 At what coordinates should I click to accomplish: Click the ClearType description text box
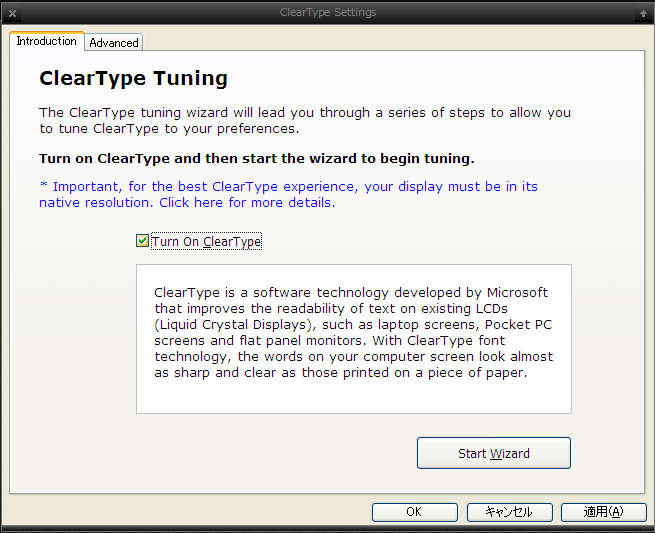click(354, 339)
